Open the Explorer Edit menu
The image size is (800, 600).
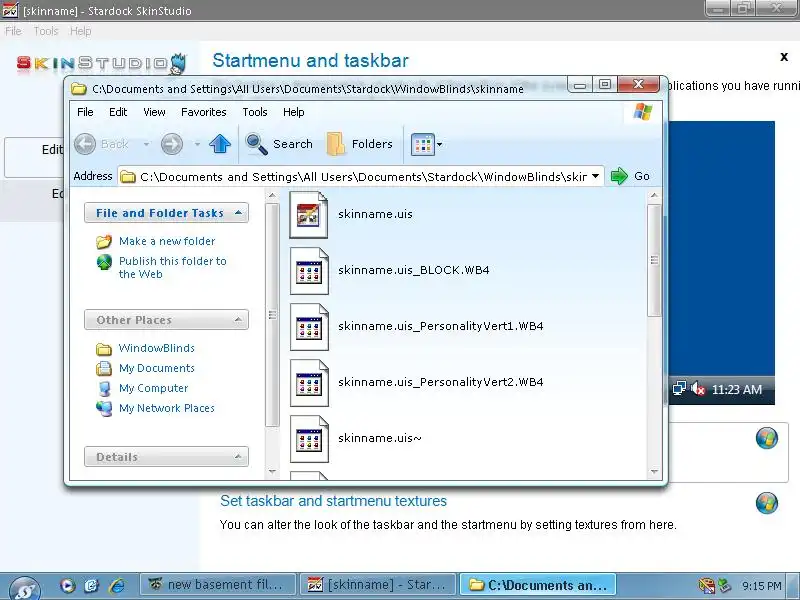118,112
